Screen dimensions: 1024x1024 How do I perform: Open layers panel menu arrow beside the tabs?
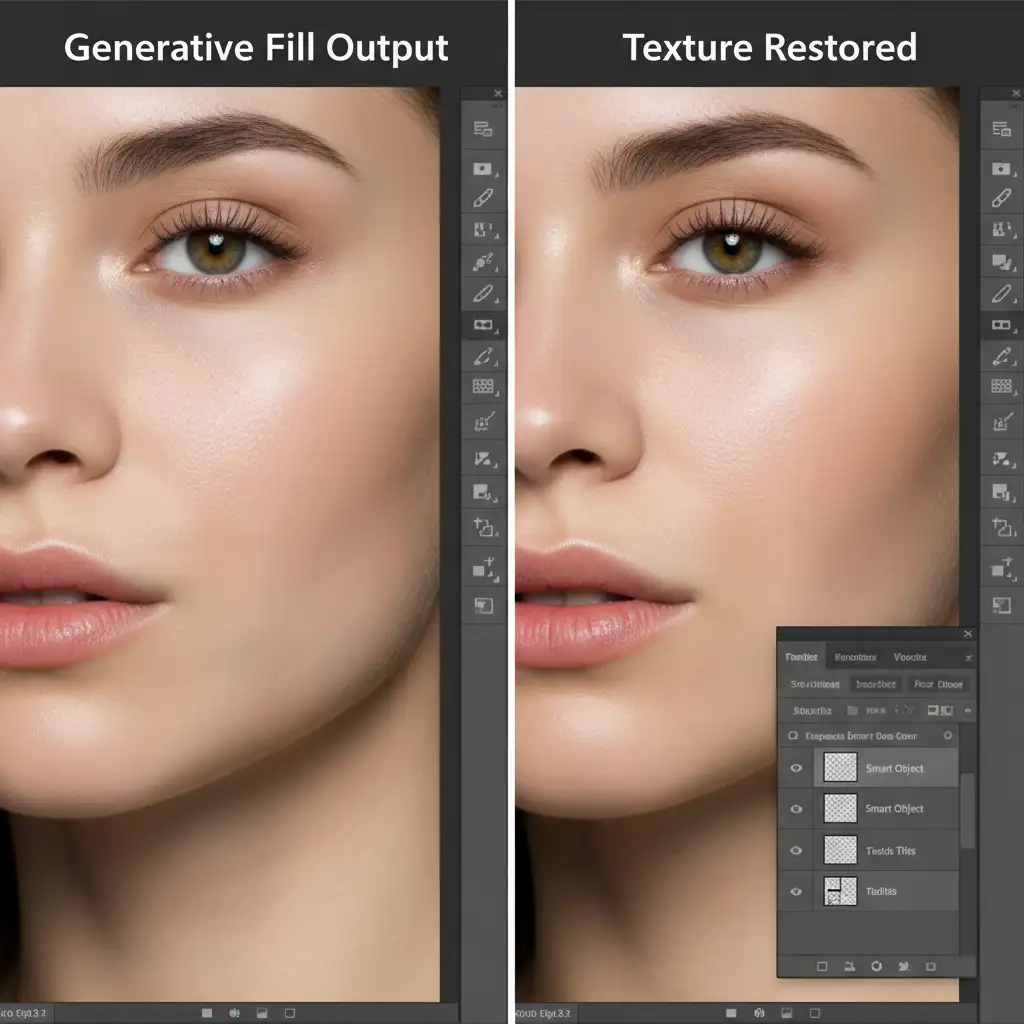[967, 658]
